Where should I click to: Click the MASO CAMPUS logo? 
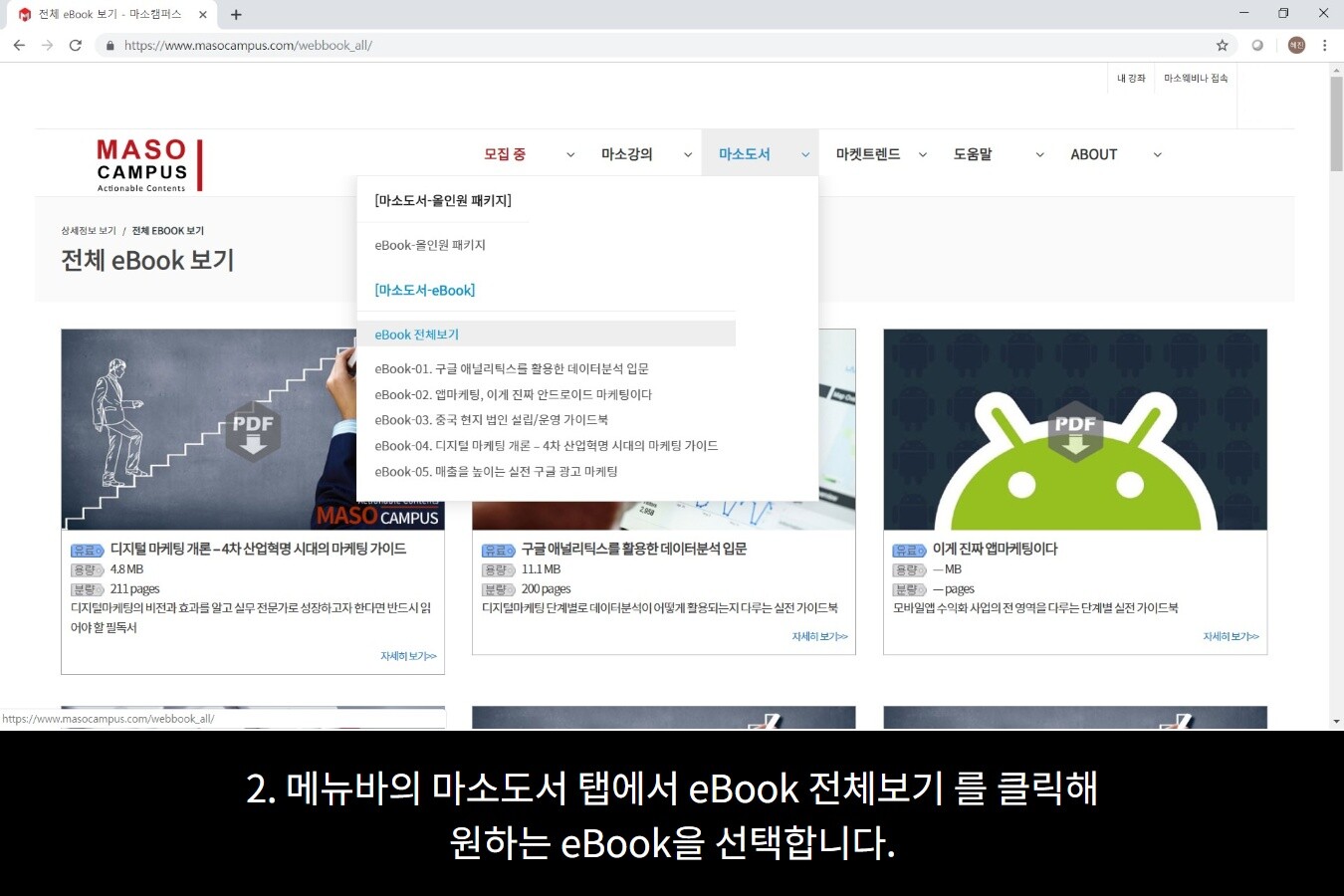click(x=146, y=163)
